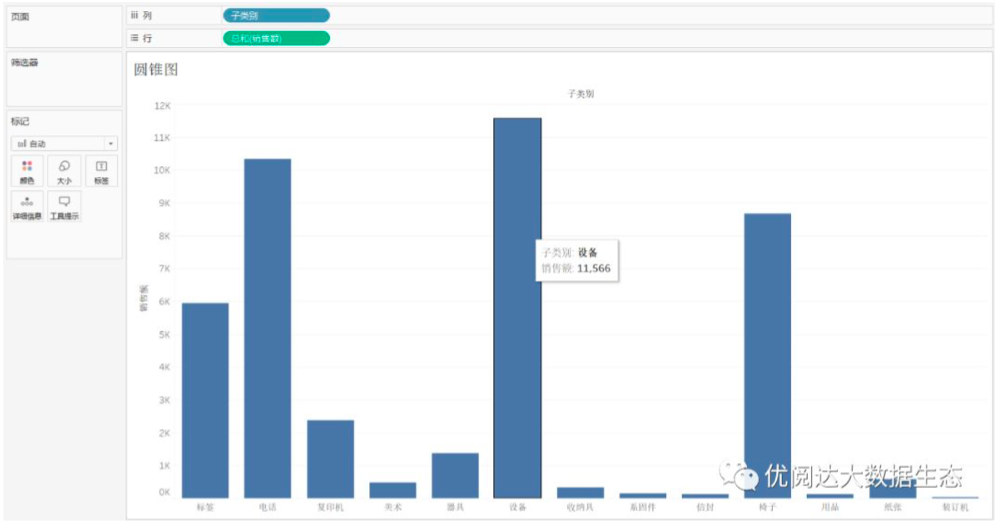Image resolution: width=996 pixels, height=525 pixels.
Task: Select the 总和(销售额) pill on the rows shelf
Action: (276, 38)
